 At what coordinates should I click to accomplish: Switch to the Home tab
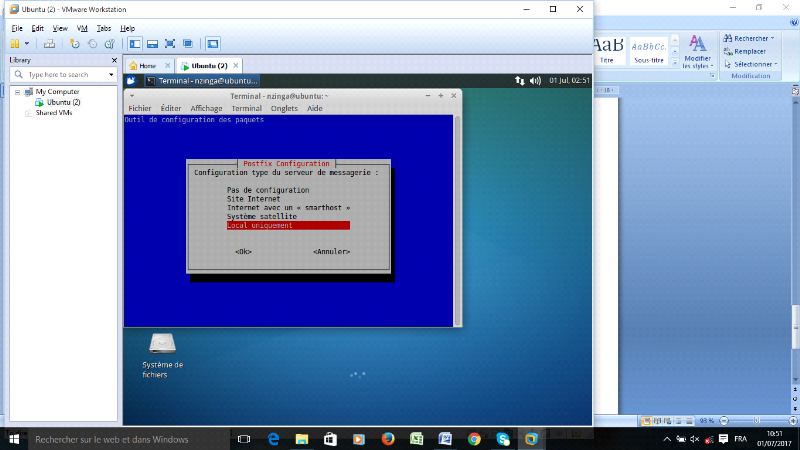[147, 66]
